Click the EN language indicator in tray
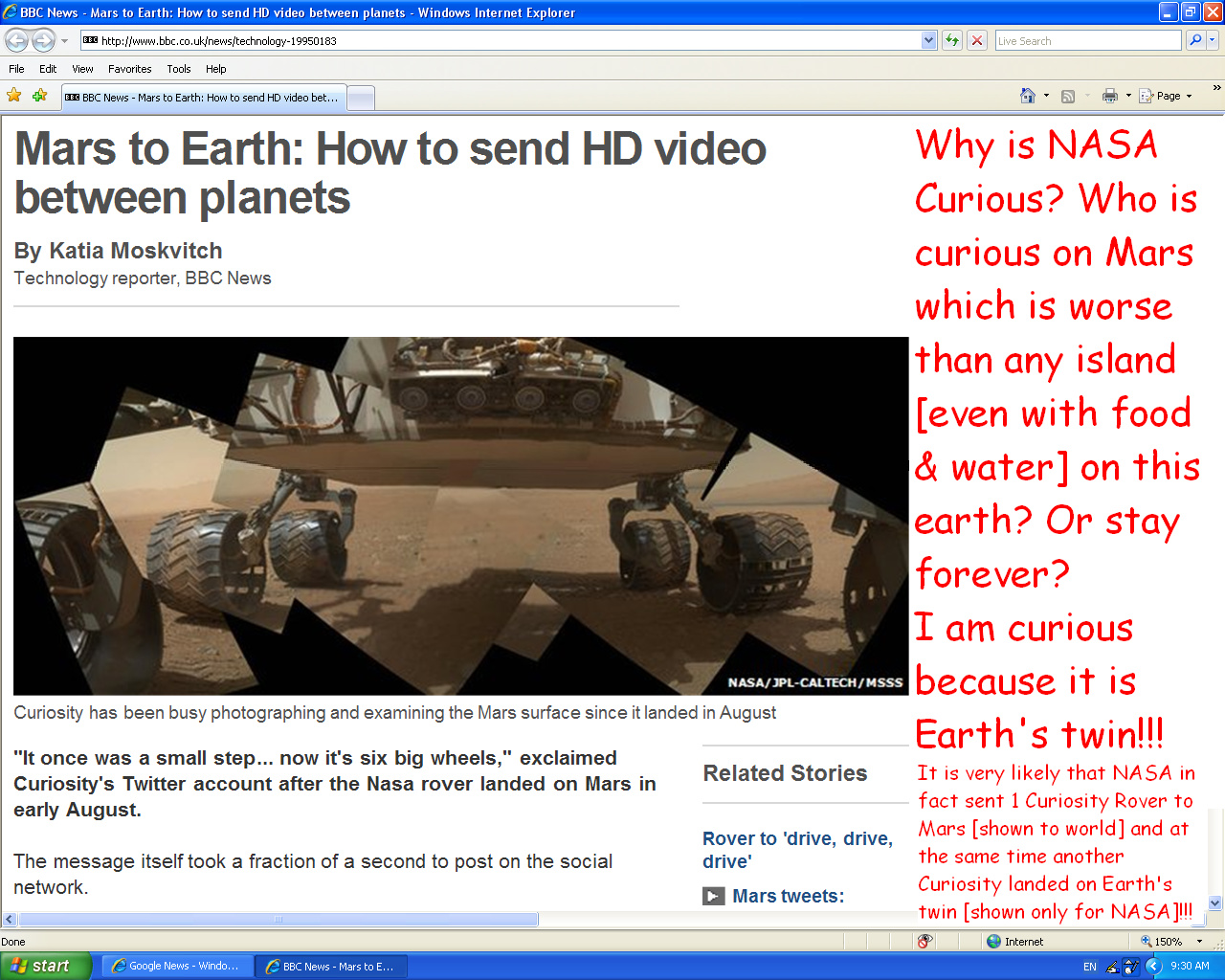Screen dimensions: 1225x980 click(1090, 967)
